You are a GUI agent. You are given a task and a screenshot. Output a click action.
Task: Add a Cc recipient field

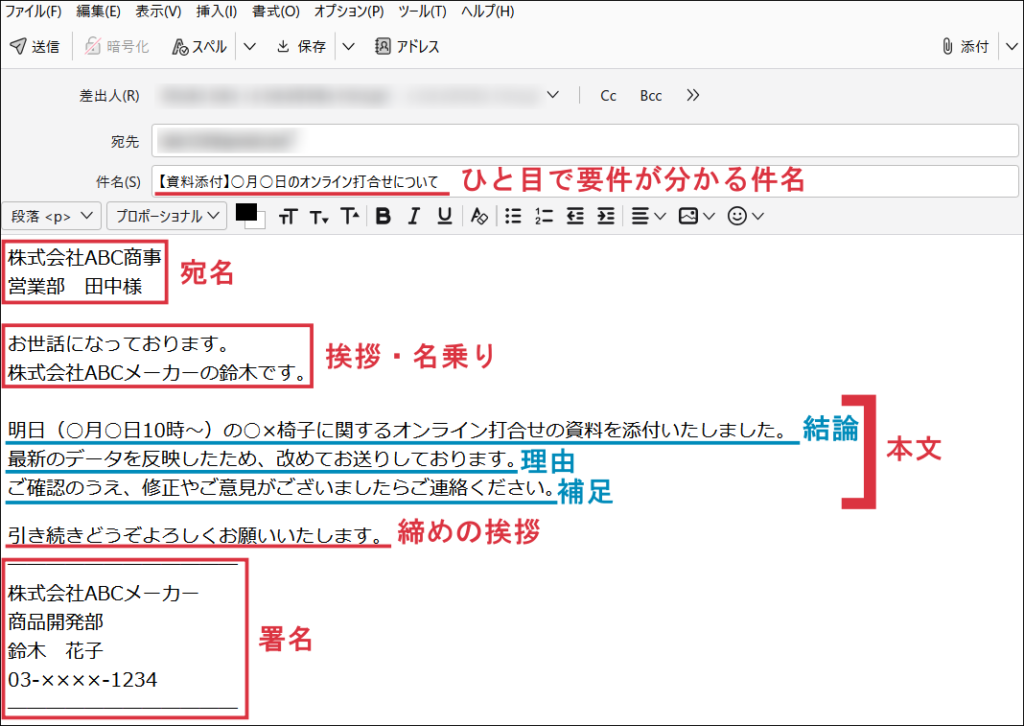click(x=608, y=96)
